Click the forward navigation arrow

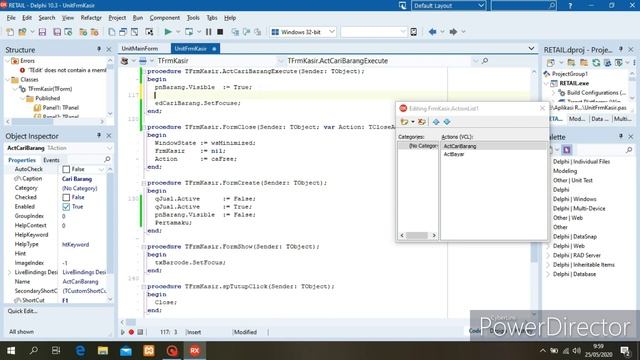[x=453, y=32]
